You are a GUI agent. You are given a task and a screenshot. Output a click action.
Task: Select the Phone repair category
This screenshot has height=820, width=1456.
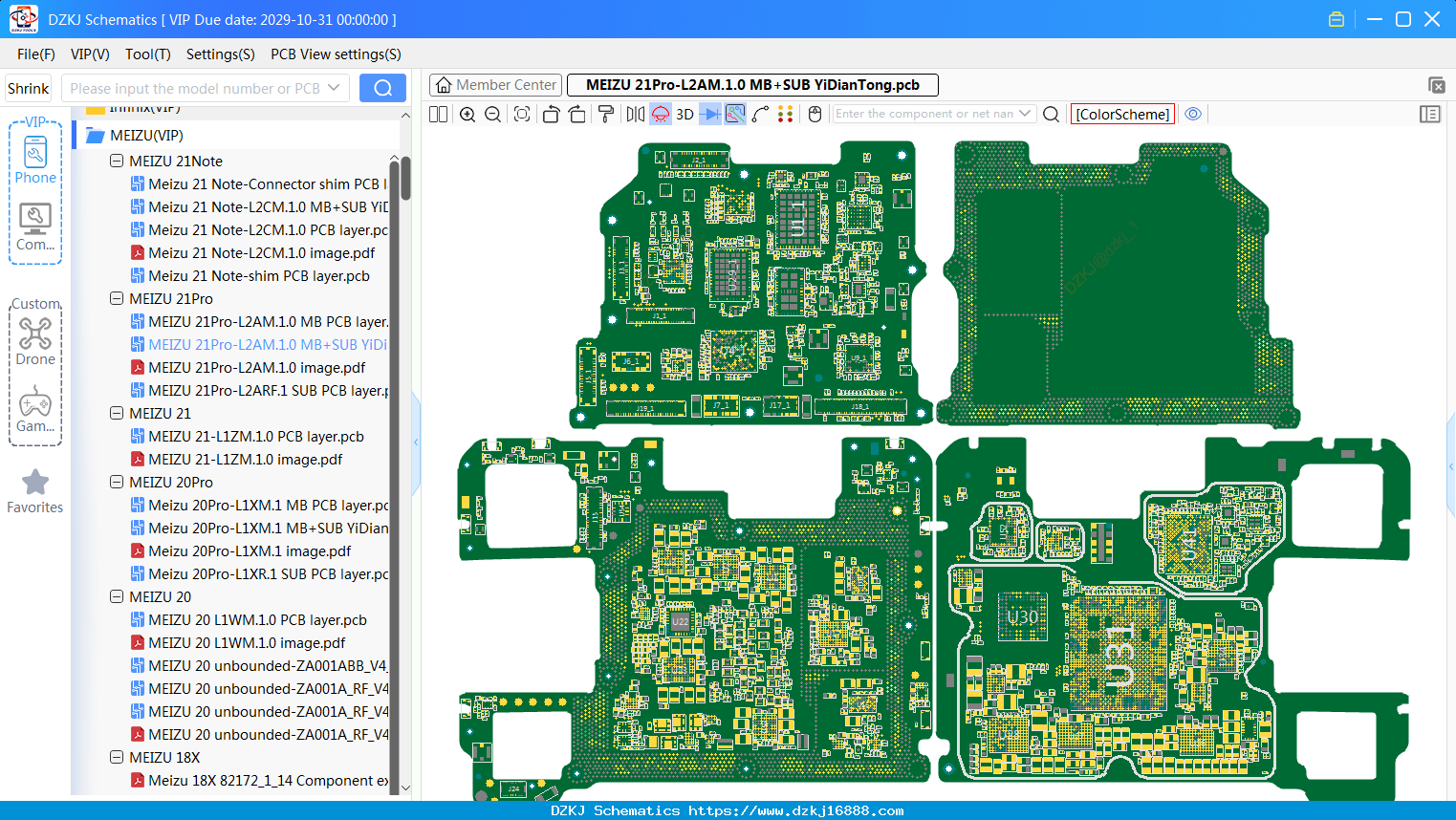coord(35,160)
